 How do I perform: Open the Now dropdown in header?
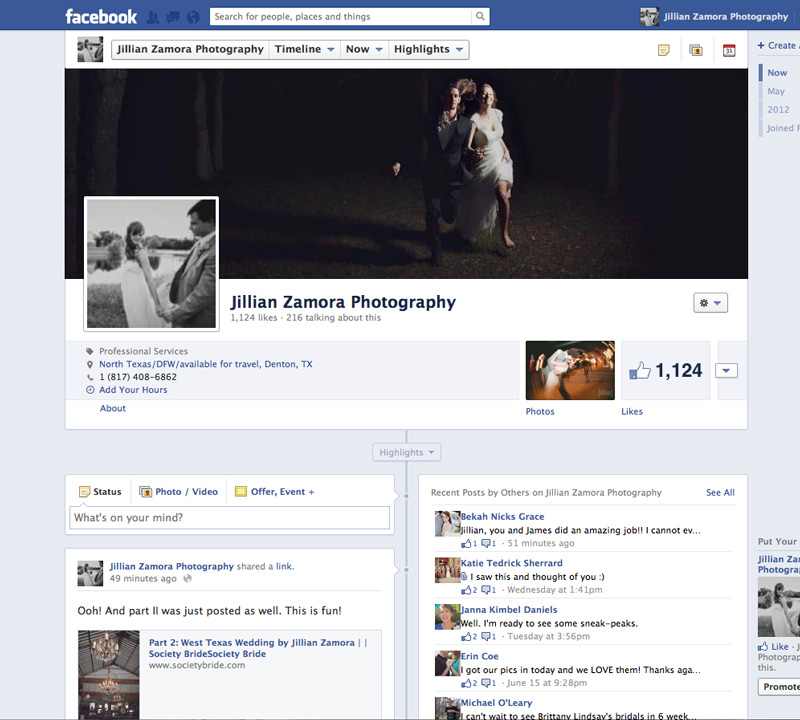click(x=364, y=49)
